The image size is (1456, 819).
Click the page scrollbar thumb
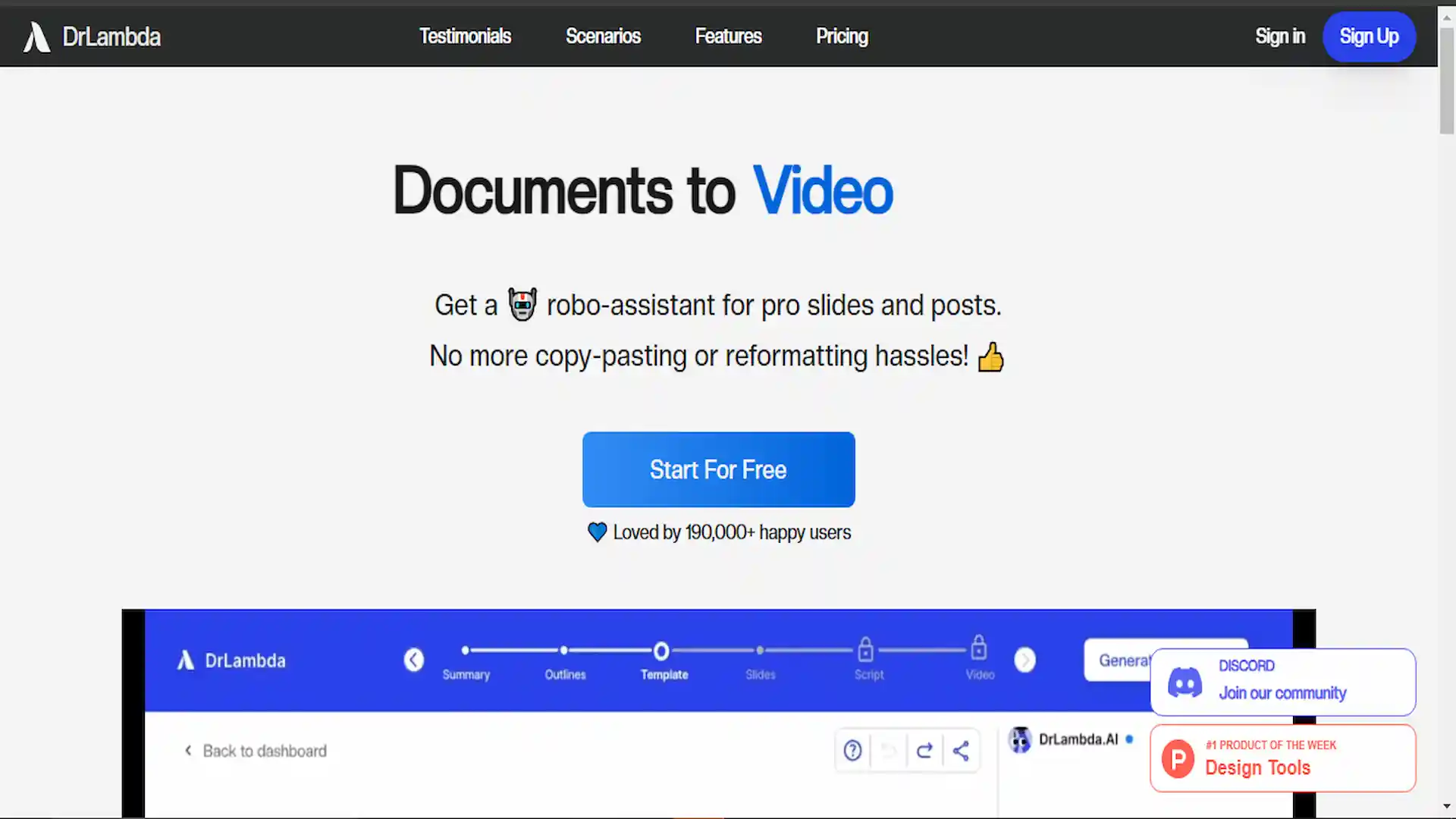(x=1447, y=80)
